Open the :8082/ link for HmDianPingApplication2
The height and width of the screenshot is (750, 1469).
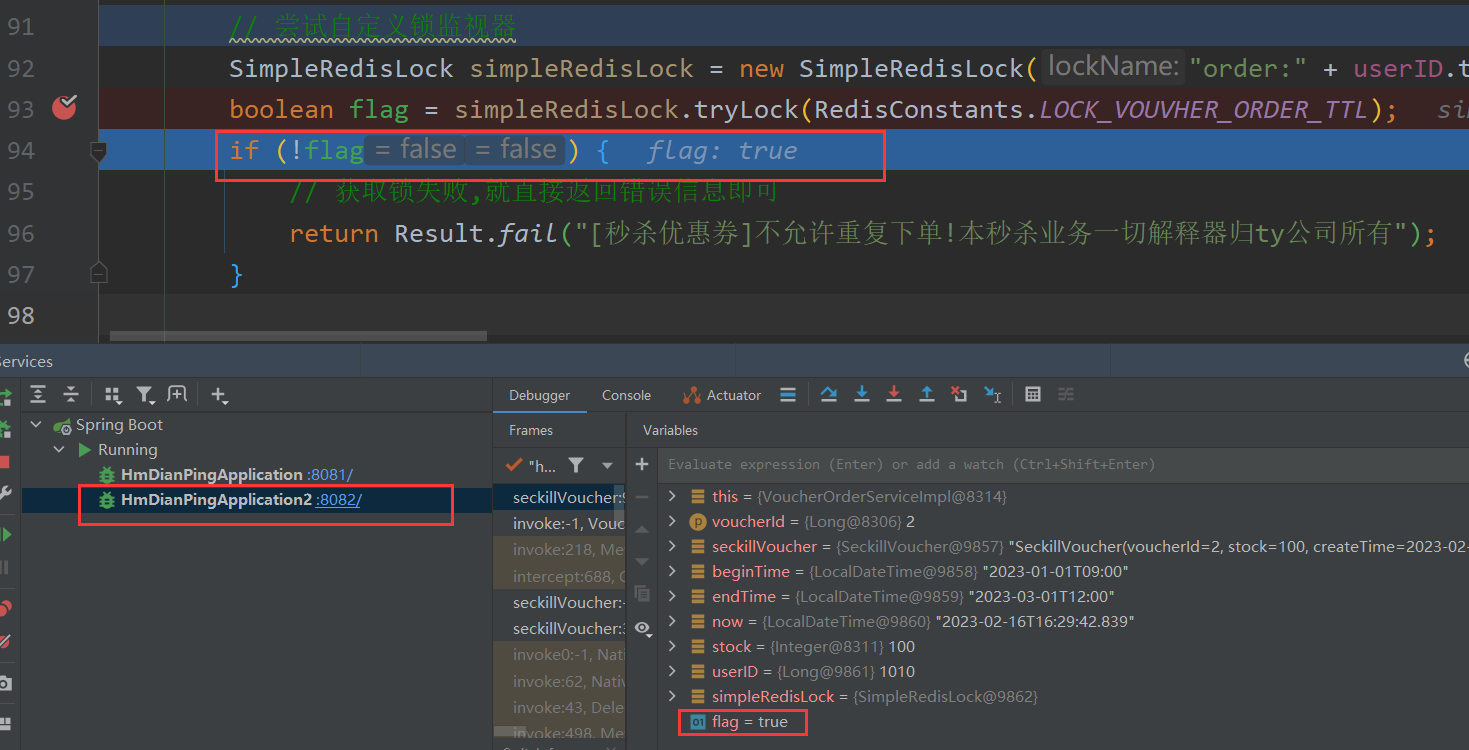pos(338,500)
